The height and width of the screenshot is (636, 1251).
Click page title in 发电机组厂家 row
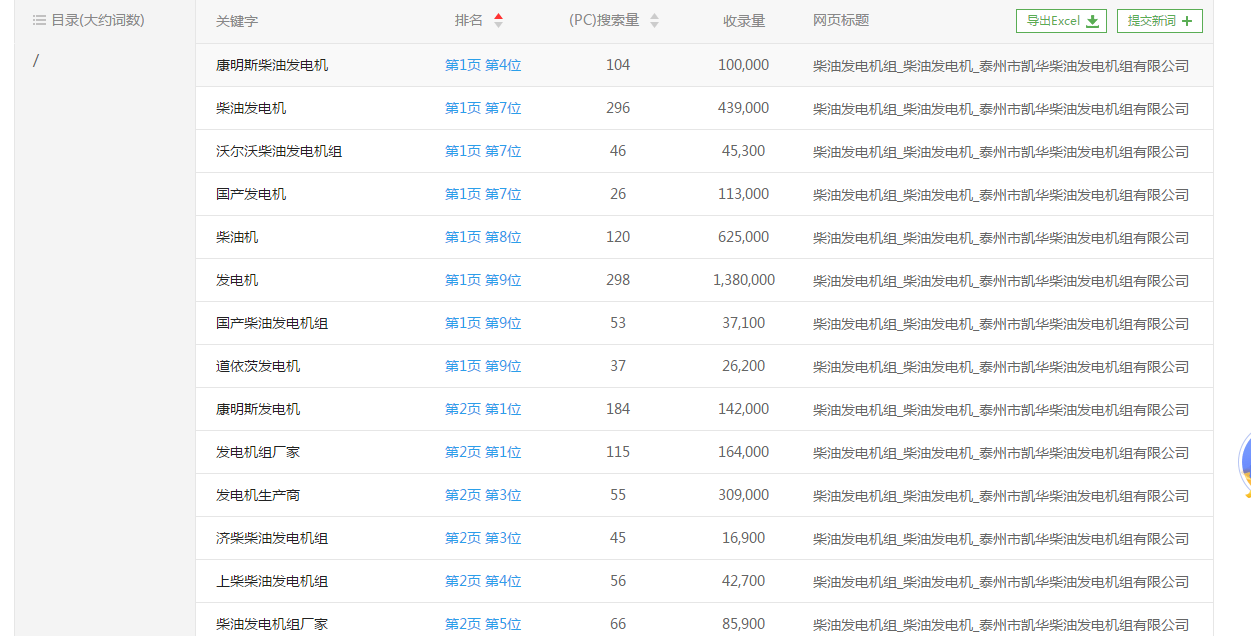(1001, 453)
